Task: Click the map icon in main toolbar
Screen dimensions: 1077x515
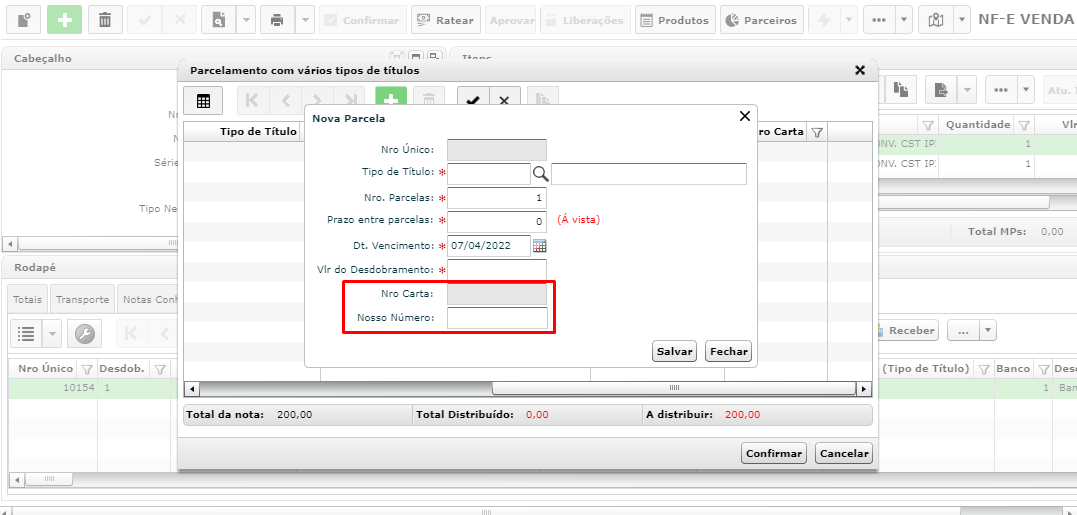Action: [936, 20]
